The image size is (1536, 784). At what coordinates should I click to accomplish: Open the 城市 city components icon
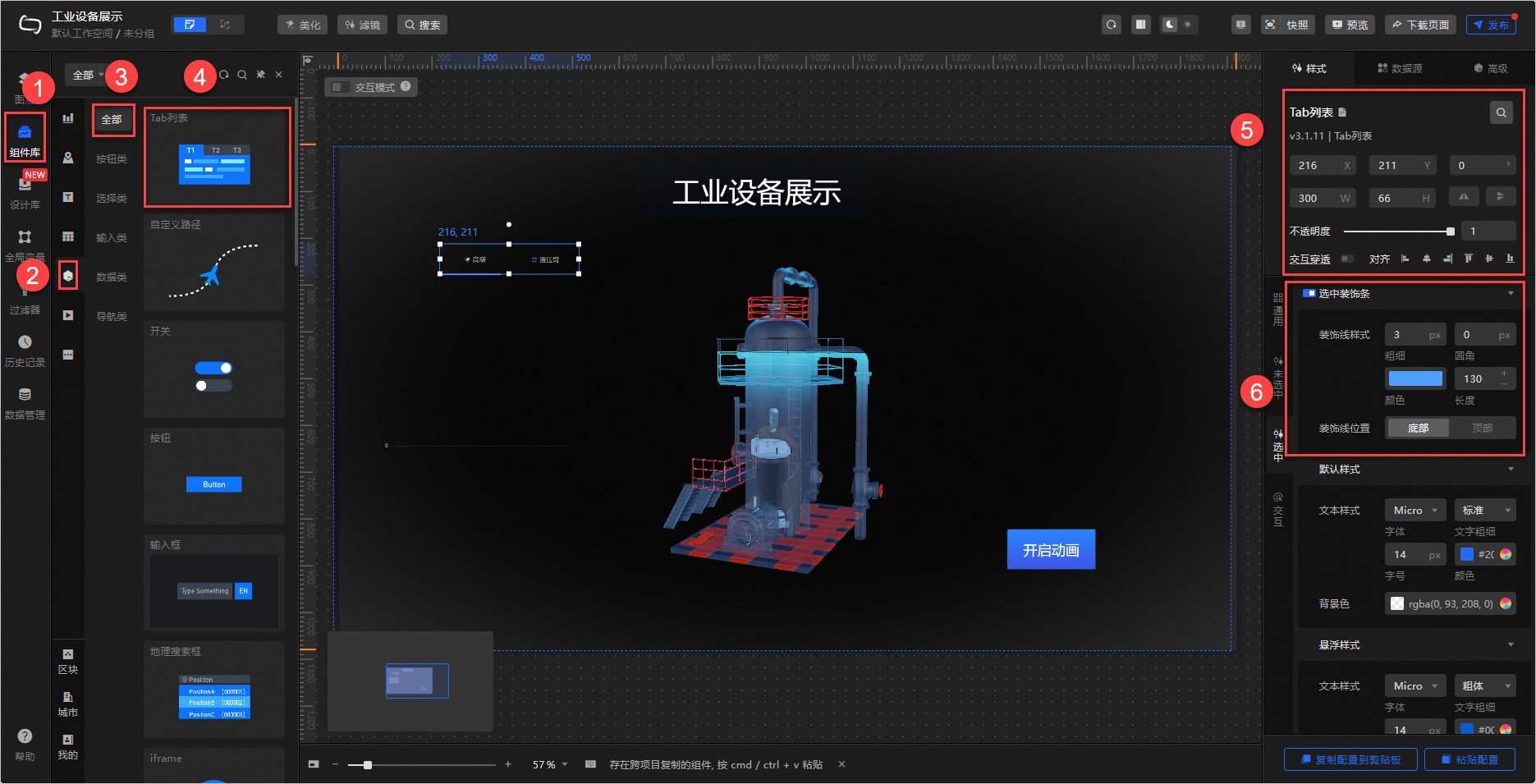pos(68,704)
